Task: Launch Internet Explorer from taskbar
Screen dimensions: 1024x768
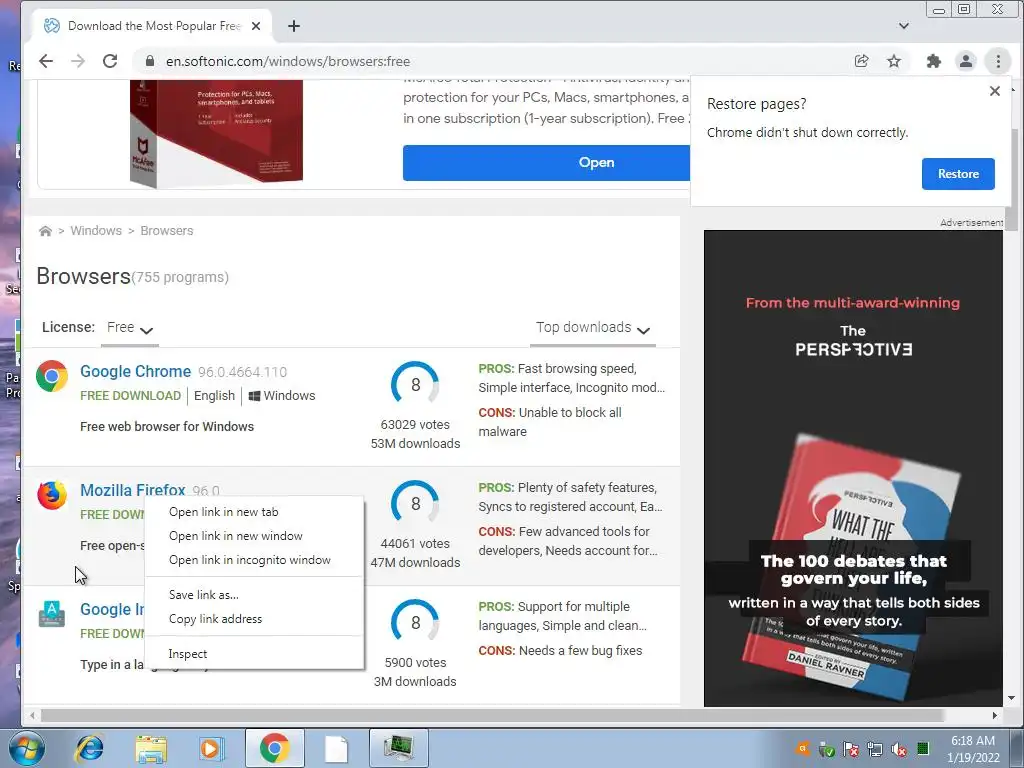Action: click(89, 748)
